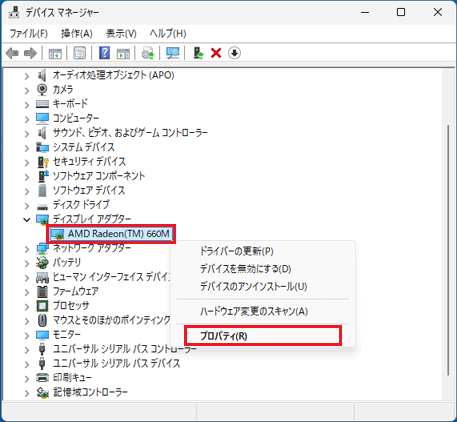Click the keyboard icon beside キーボード
The image size is (457, 422).
(x=42, y=104)
